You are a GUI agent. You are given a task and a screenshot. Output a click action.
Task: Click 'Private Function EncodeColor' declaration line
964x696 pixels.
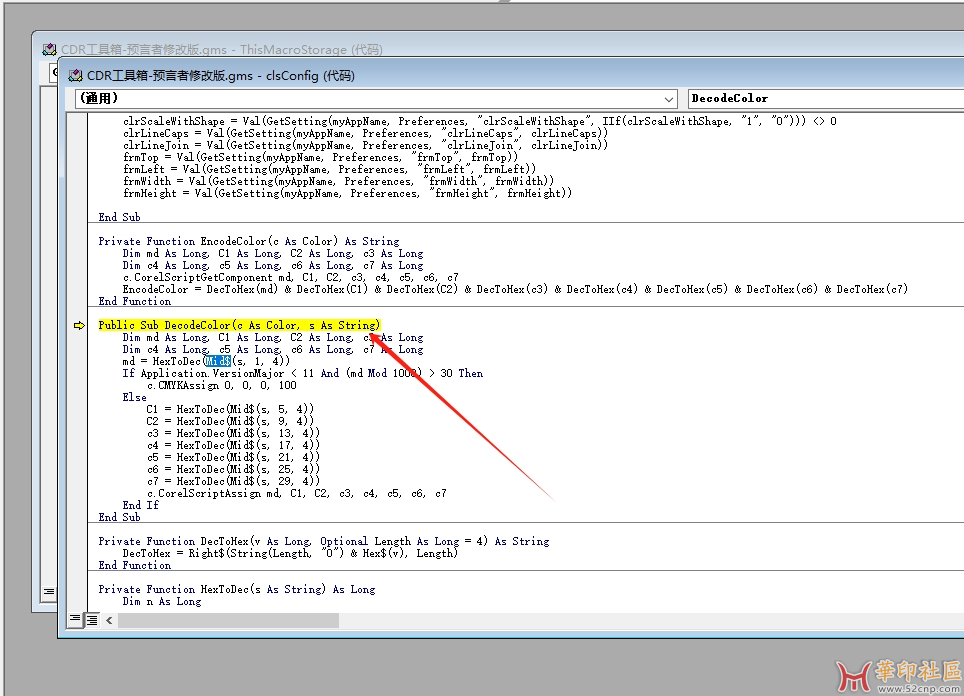249,242
